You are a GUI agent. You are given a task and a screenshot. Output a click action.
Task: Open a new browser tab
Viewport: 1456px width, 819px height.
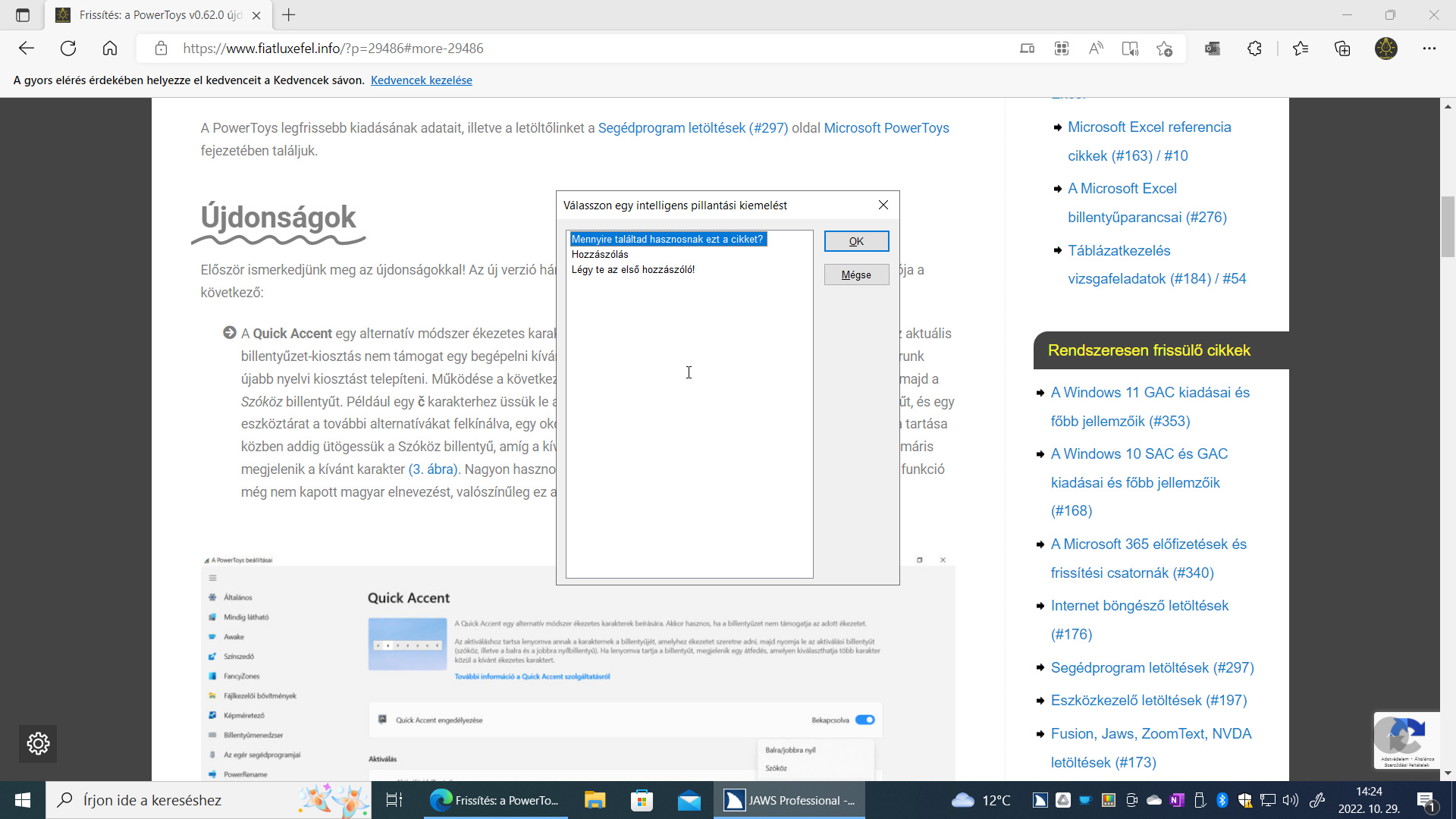click(x=289, y=15)
